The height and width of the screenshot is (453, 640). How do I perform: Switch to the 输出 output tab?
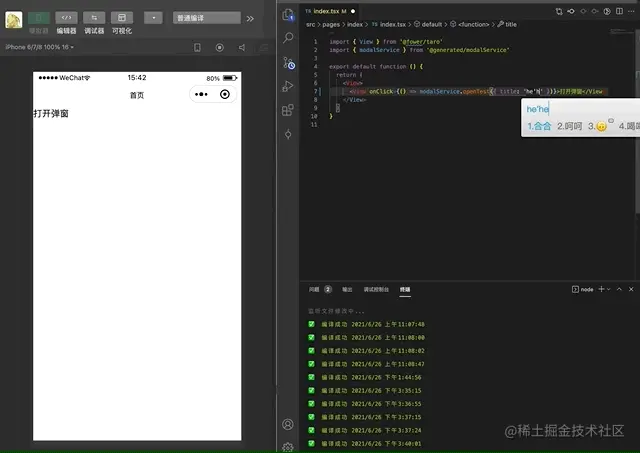[x=347, y=289]
